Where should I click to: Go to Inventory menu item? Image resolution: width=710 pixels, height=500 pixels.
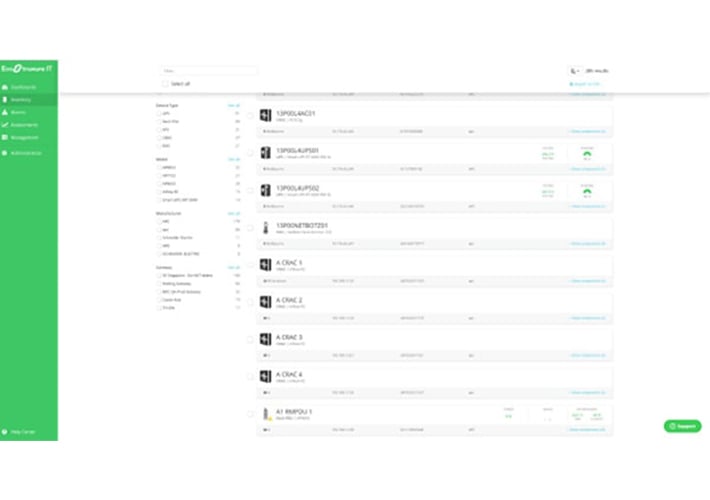coord(21,100)
